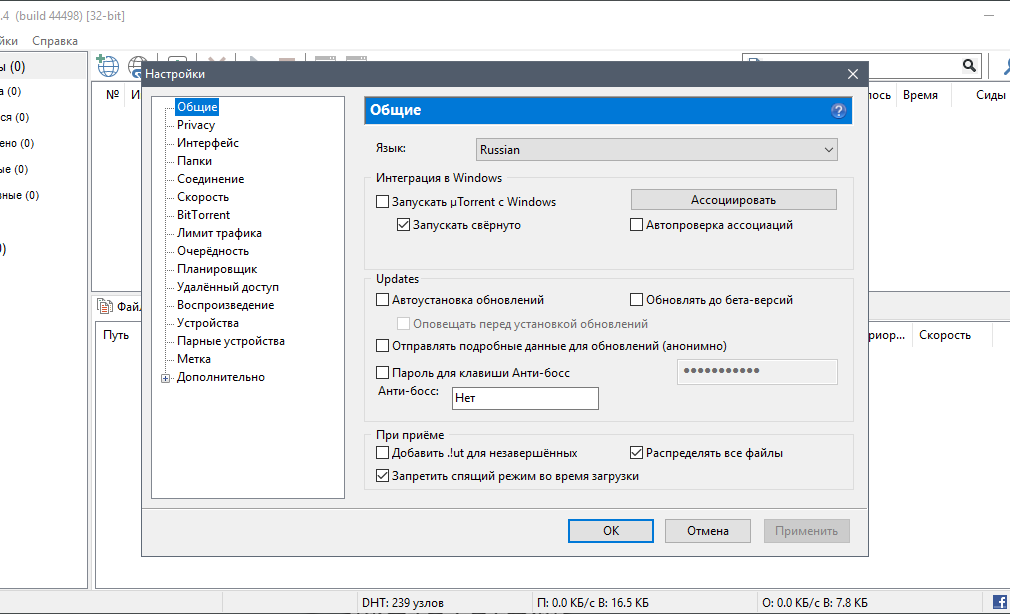Click status bar text П: 0.0 КБ/с
Viewport: 1010px width, 614px height.
point(566,603)
